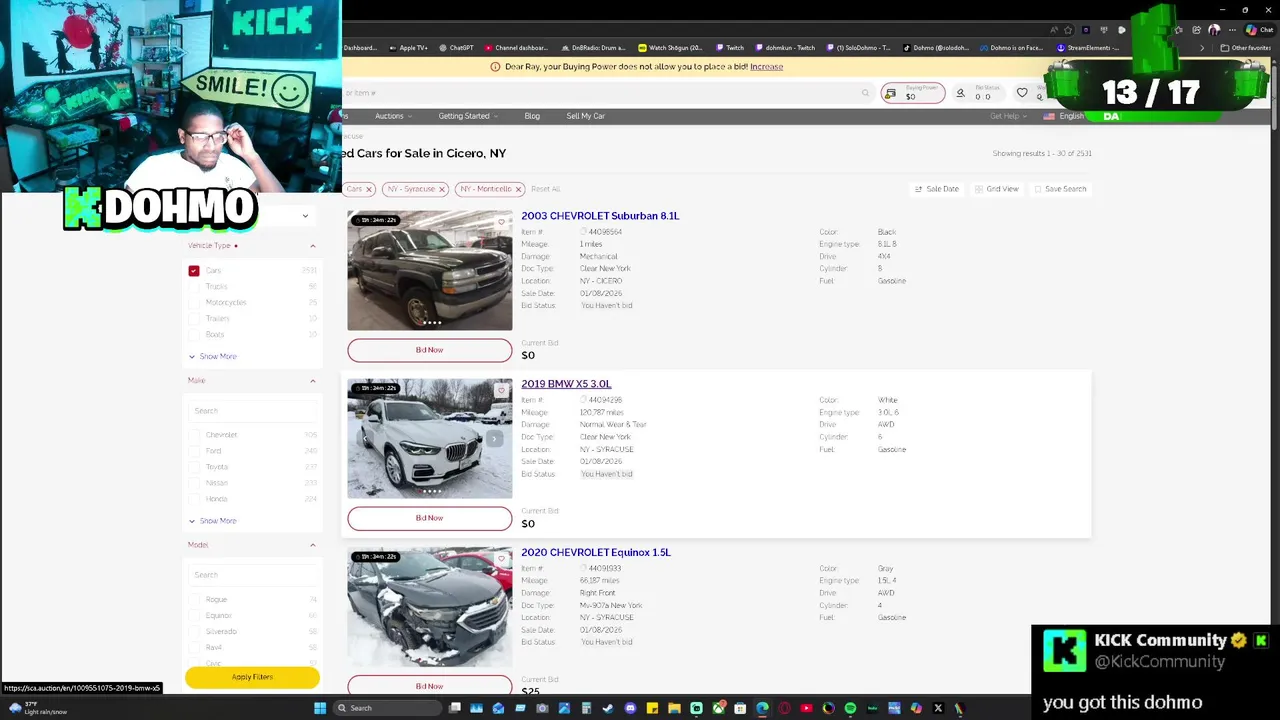This screenshot has width=1280, height=720.
Task: Favorite the 2003 Suburban with heart icon
Action: point(501,222)
